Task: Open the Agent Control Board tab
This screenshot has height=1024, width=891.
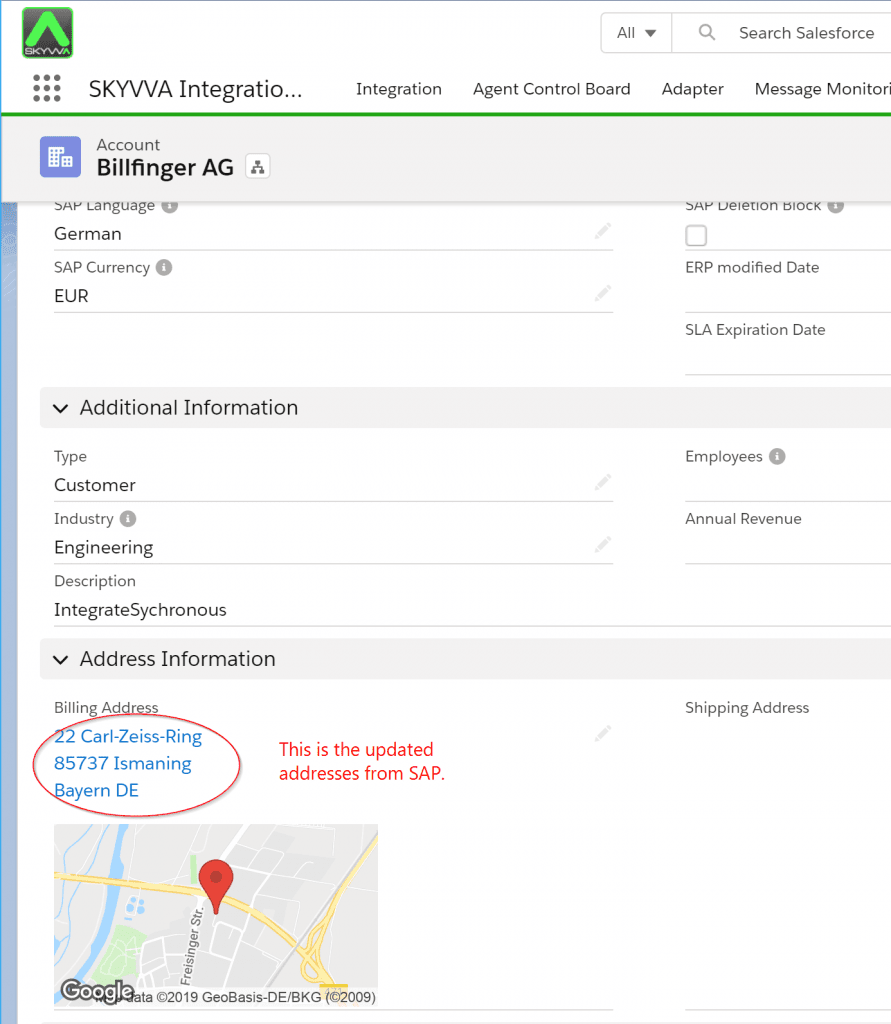Action: pyautogui.click(x=551, y=89)
